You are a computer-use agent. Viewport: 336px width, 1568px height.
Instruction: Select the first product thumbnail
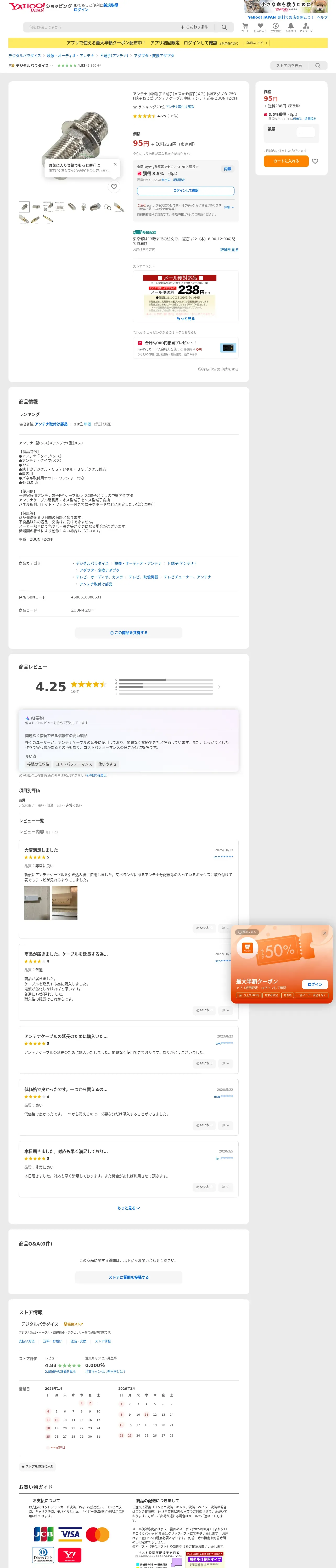click(24, 207)
